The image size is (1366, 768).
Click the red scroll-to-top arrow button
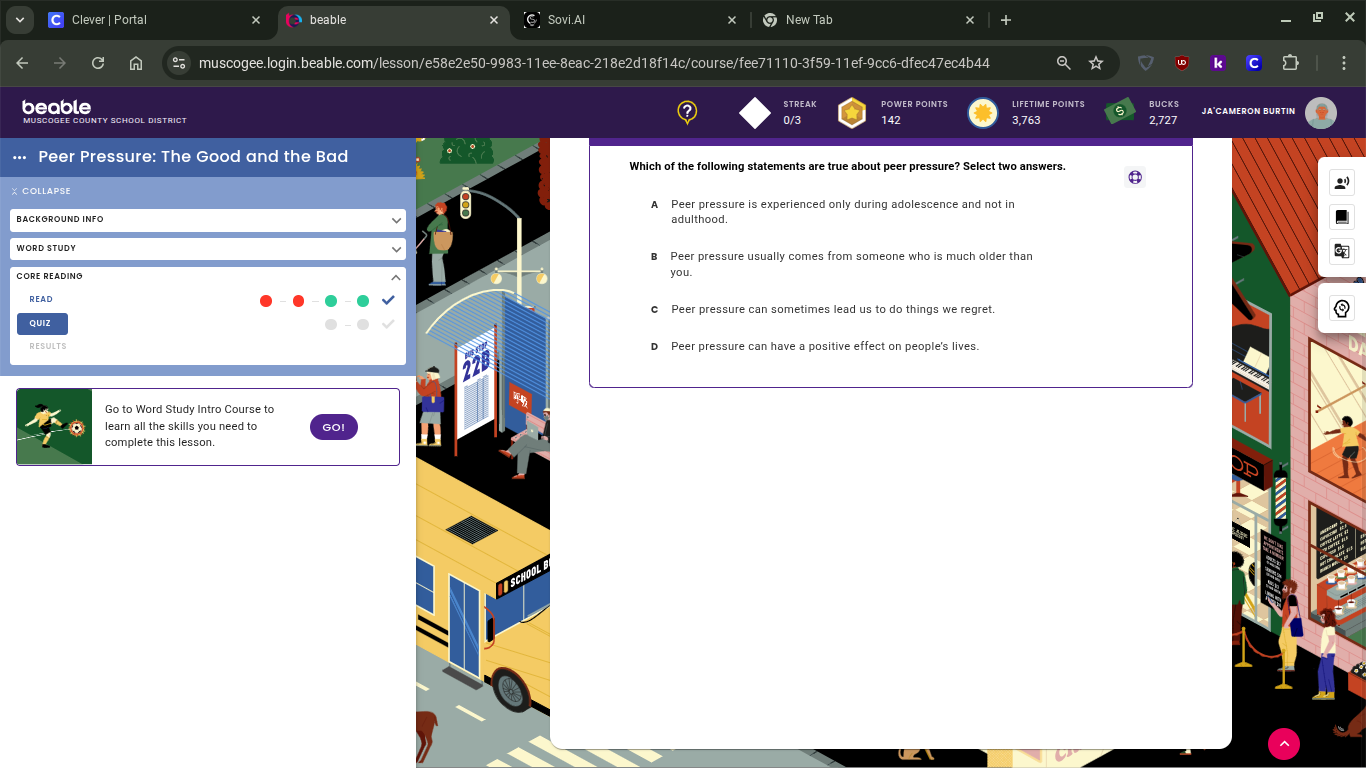tap(1283, 743)
